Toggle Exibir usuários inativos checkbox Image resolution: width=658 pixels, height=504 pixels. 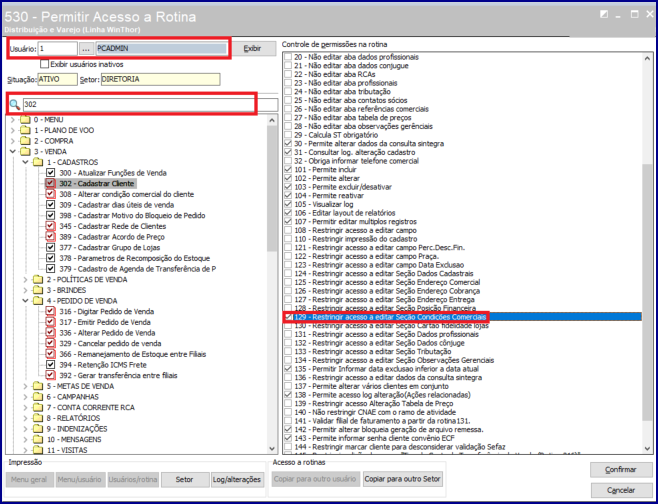pyautogui.click(x=44, y=64)
